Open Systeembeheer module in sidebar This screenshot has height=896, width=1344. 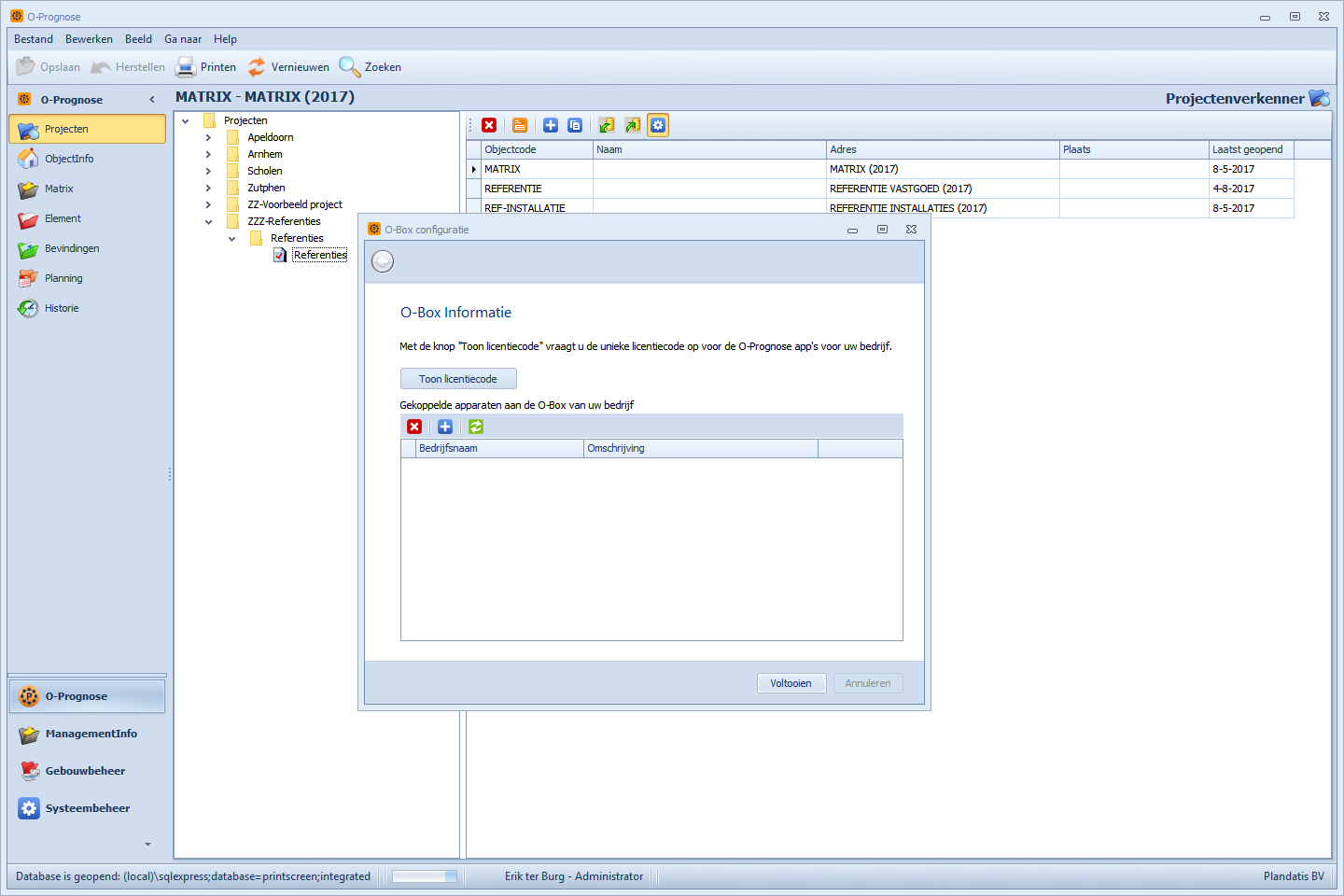(x=87, y=808)
